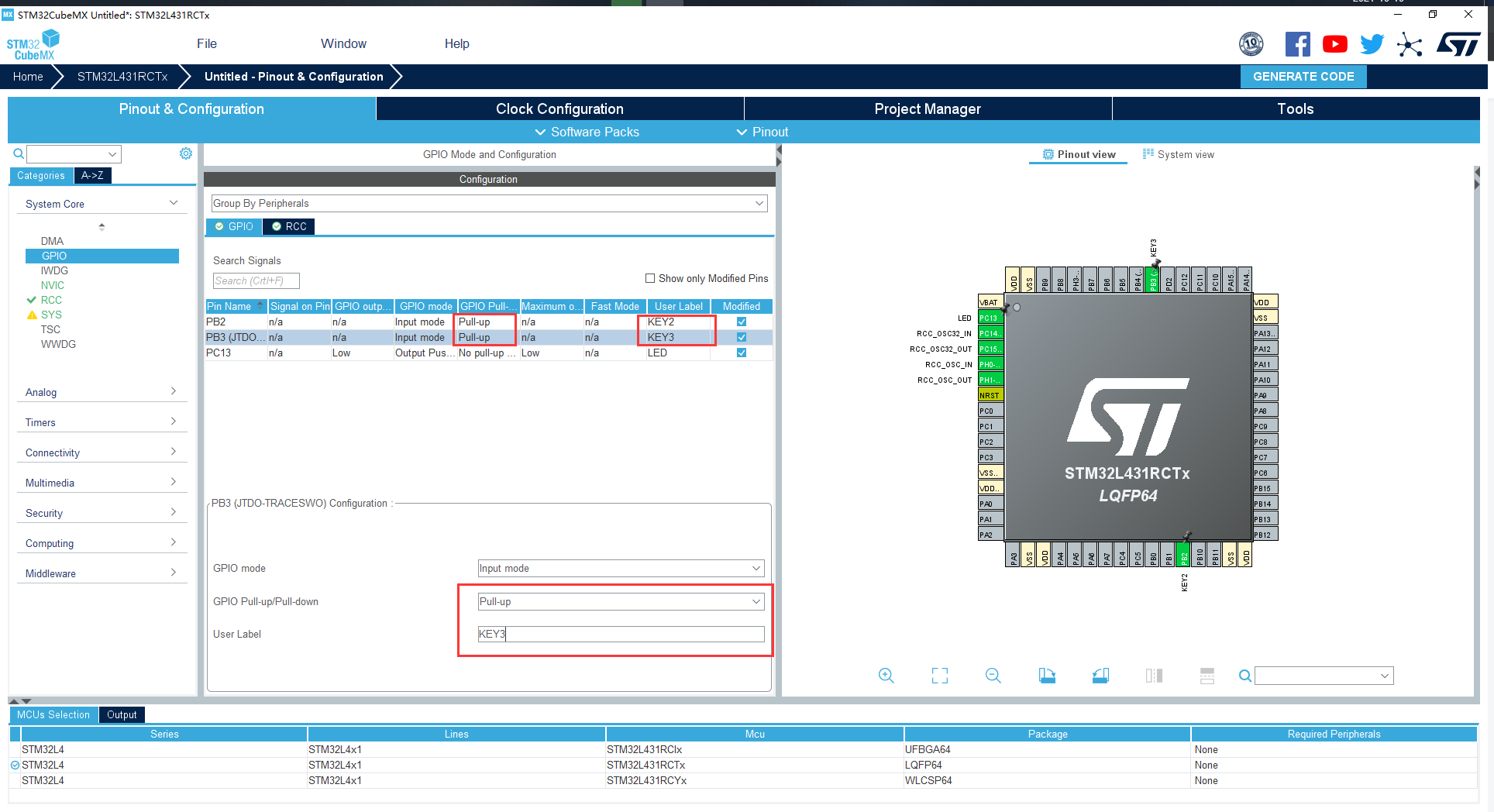This screenshot has width=1494, height=812.
Task: Click the ST logo in the header
Action: [x=1458, y=44]
